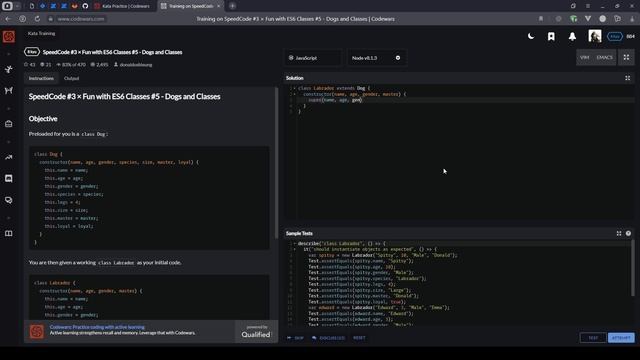Image resolution: width=640 pixels, height=360 pixels.
Task: Bookmark page with address bar bookmark icon
Action: 541,19
